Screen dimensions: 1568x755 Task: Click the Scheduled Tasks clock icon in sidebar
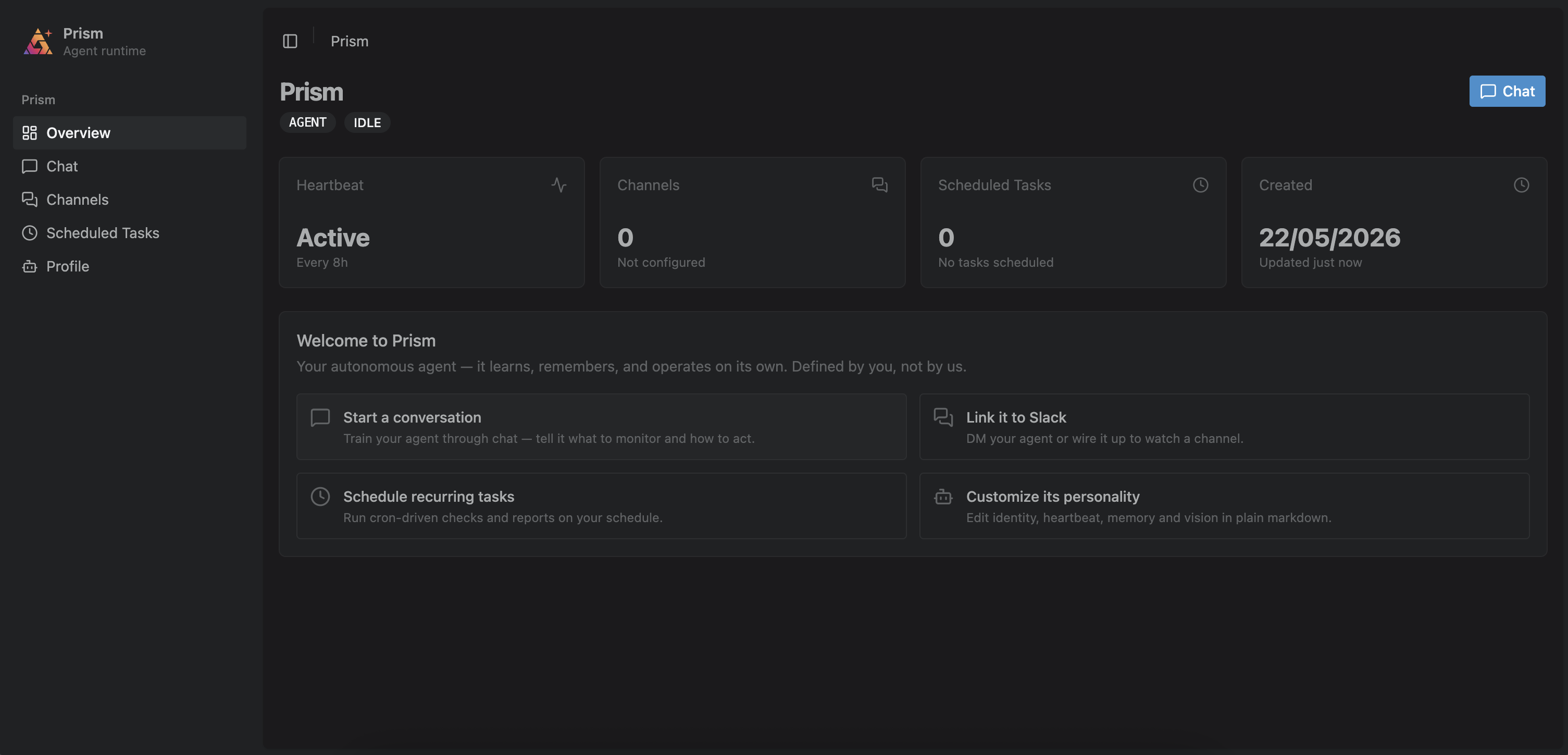(x=29, y=233)
